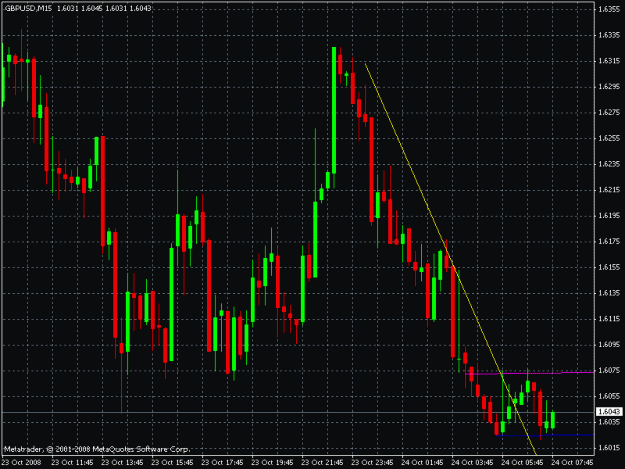Click the 23 Oct 13:45 time label
625x469 pixels.
pyautogui.click(x=122, y=462)
